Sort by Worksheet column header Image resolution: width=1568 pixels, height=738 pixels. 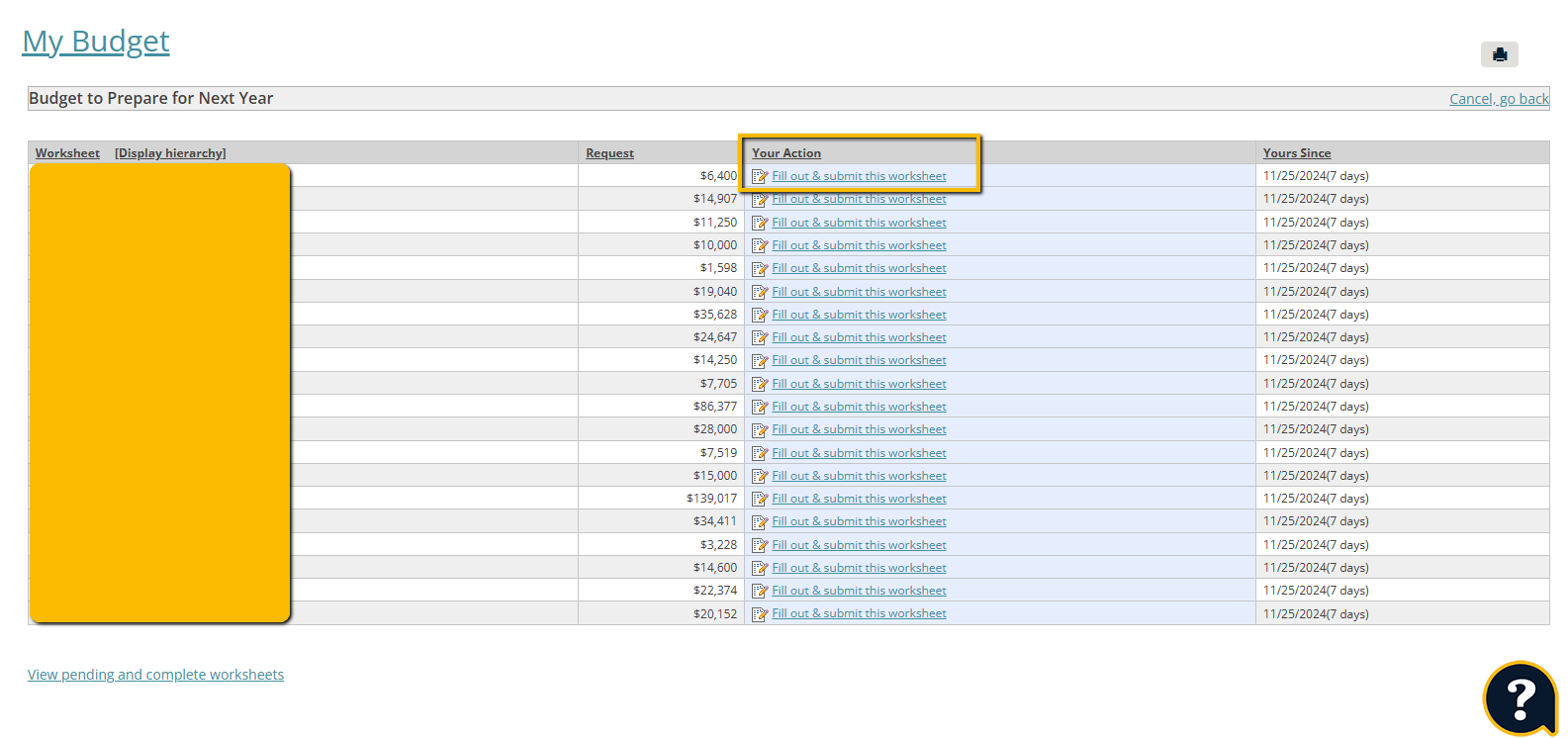[67, 153]
